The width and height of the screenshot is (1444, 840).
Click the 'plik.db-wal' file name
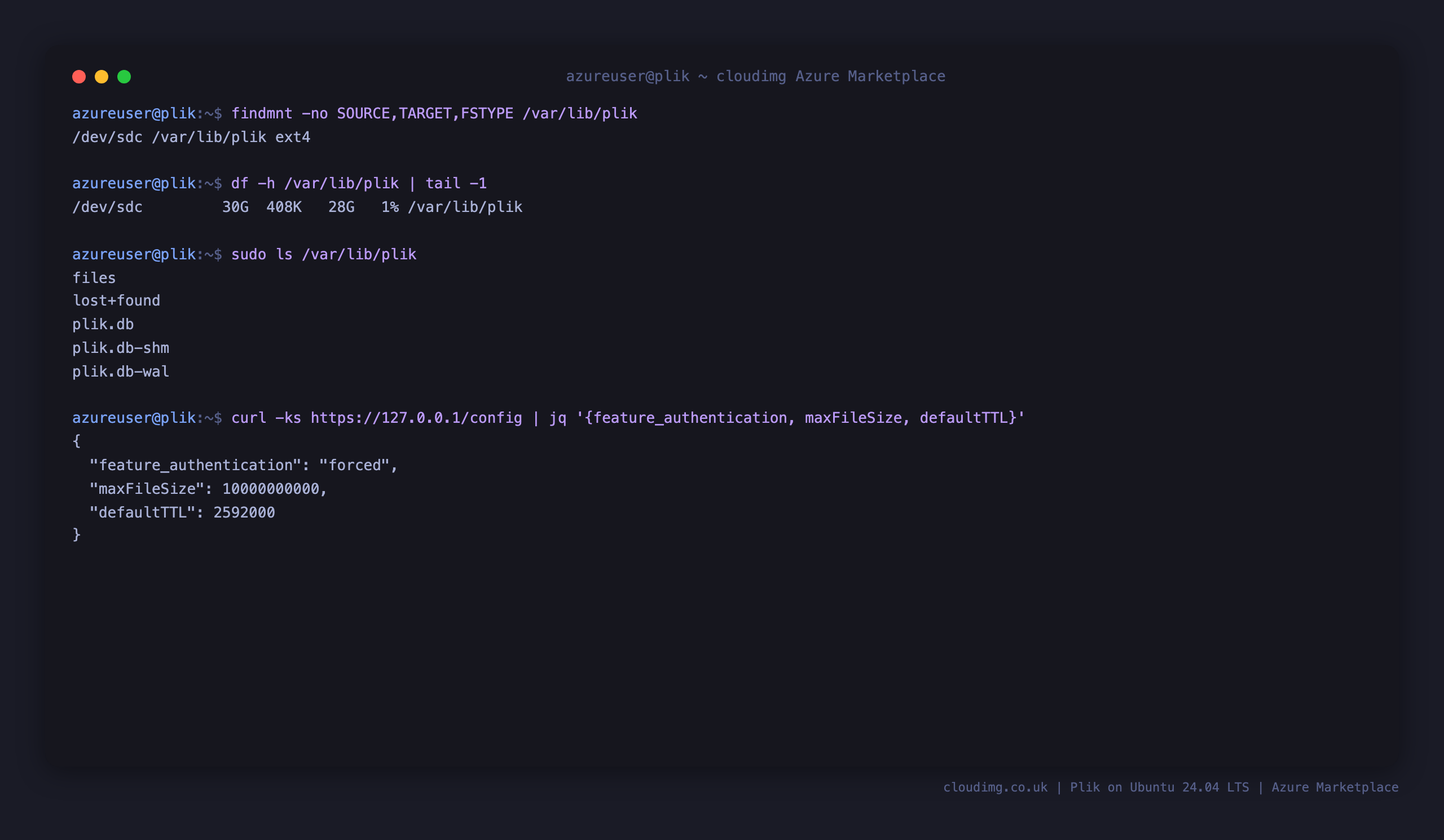121,372
